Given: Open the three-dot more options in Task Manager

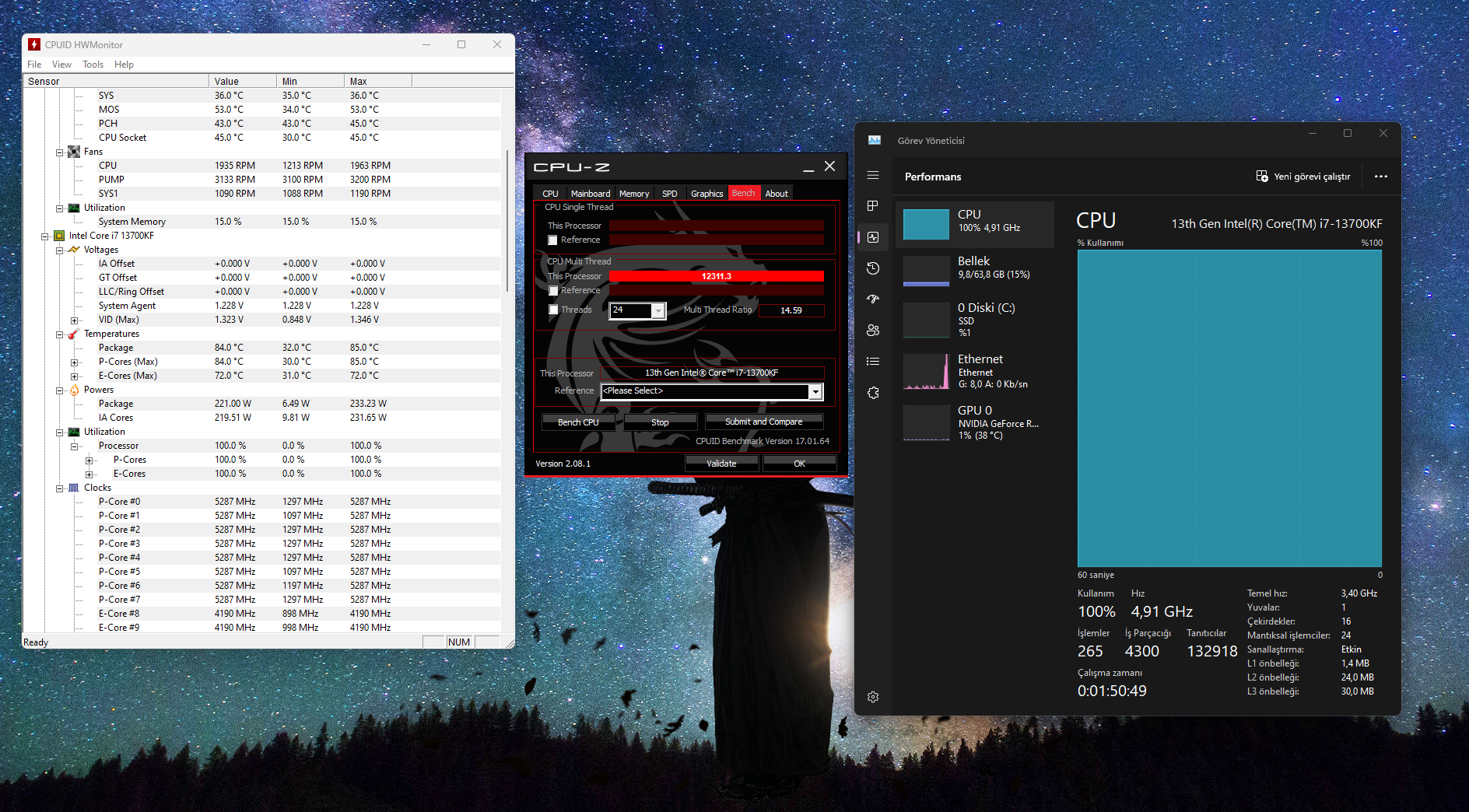Looking at the screenshot, I should tap(1381, 177).
